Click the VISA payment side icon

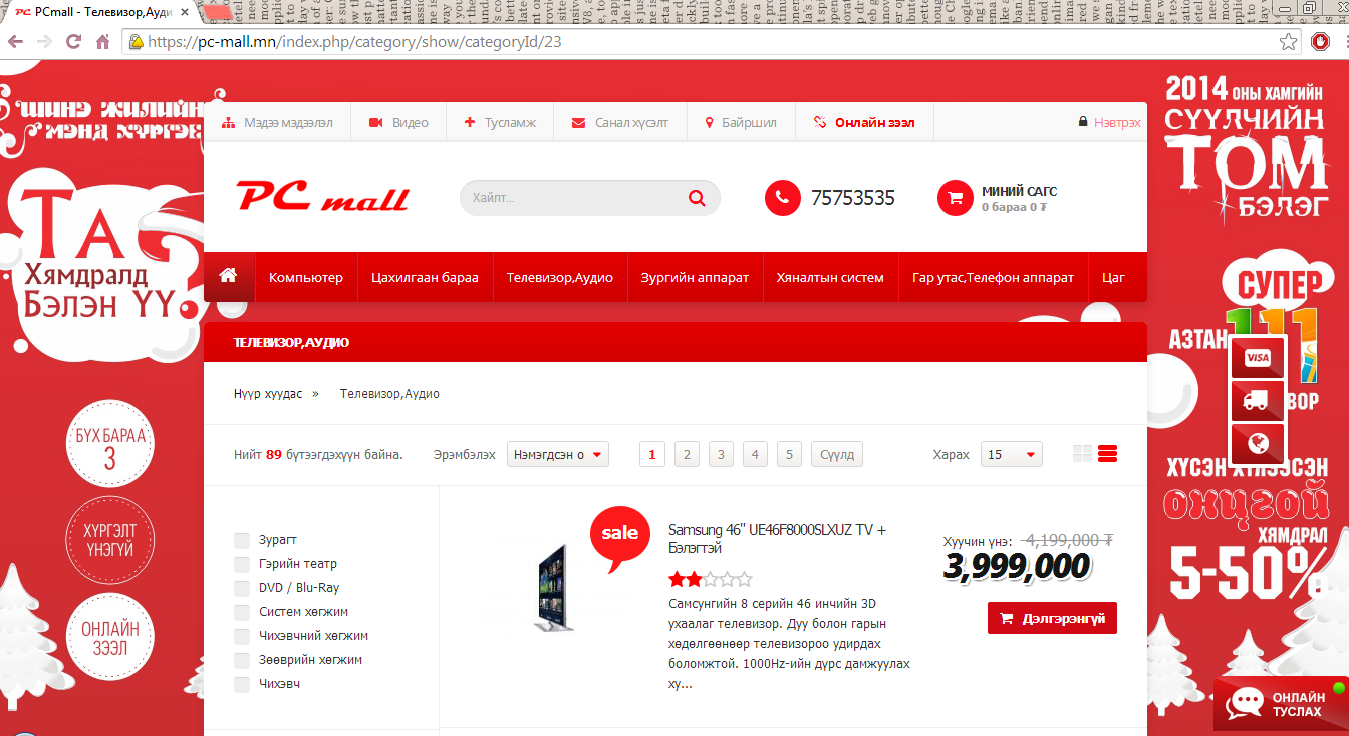pos(1257,358)
